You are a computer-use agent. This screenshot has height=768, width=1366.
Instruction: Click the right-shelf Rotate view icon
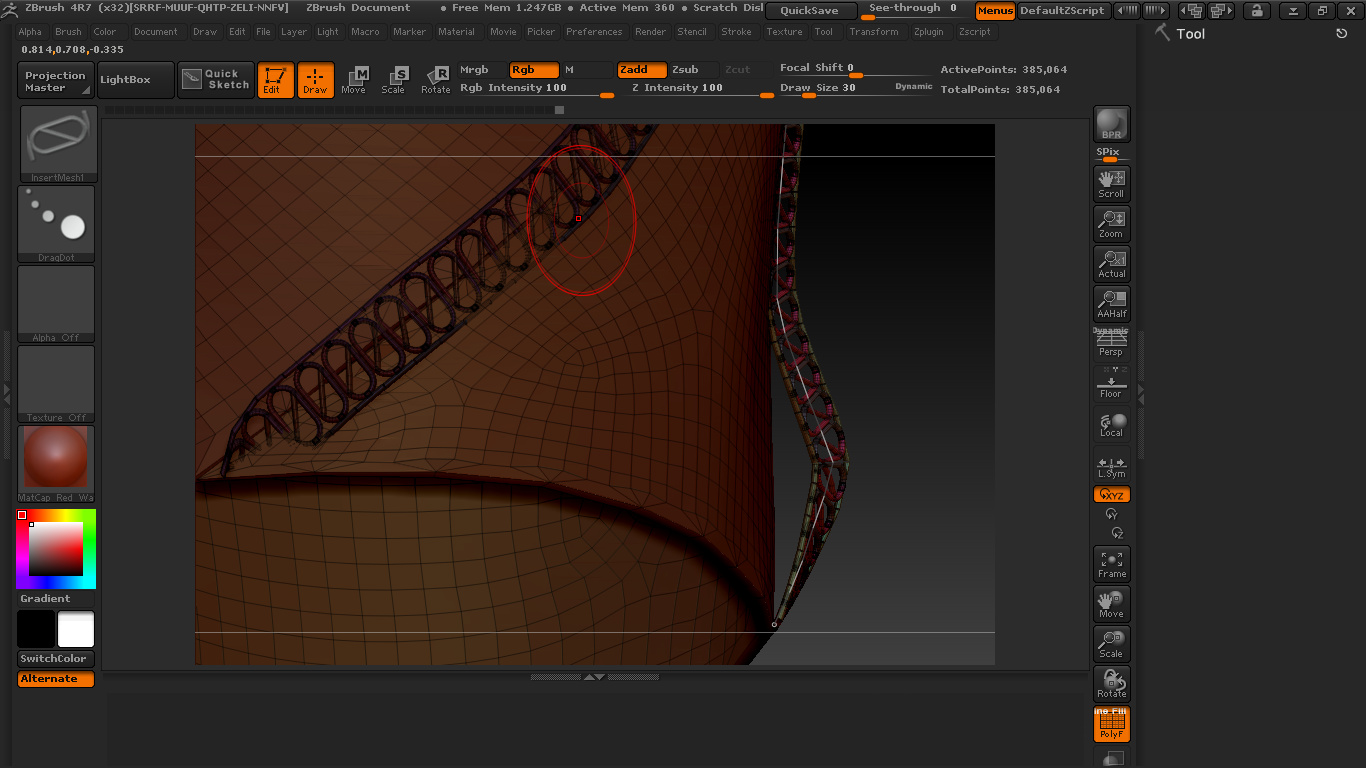point(1111,684)
